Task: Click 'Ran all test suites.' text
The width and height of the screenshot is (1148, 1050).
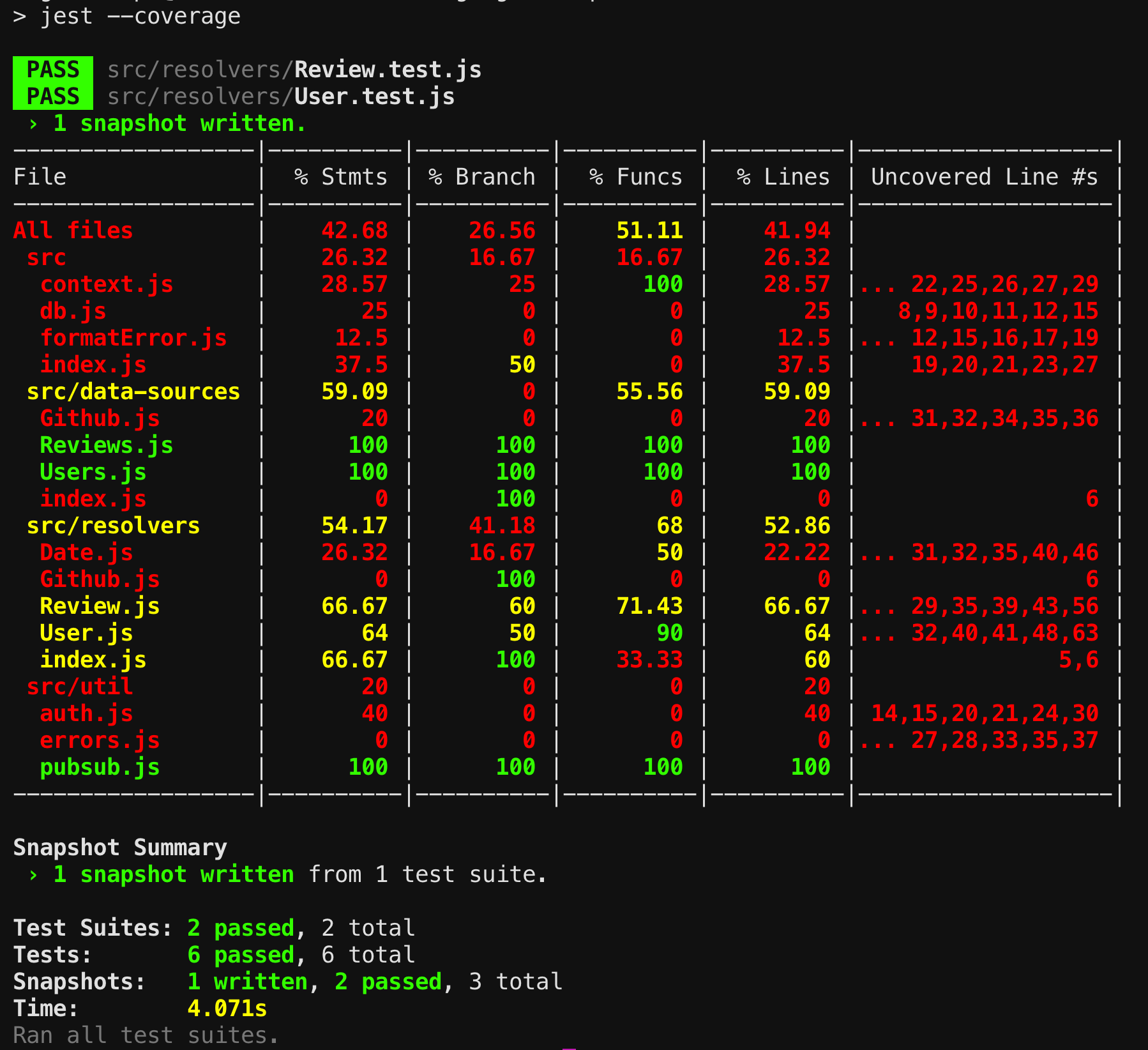Action: pos(146,1035)
